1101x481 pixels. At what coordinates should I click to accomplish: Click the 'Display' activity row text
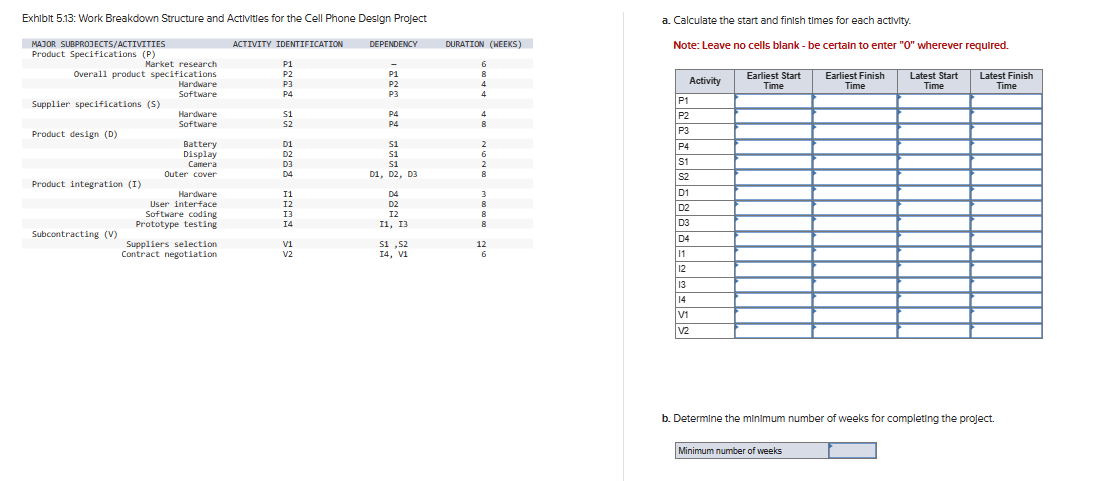(x=200, y=154)
